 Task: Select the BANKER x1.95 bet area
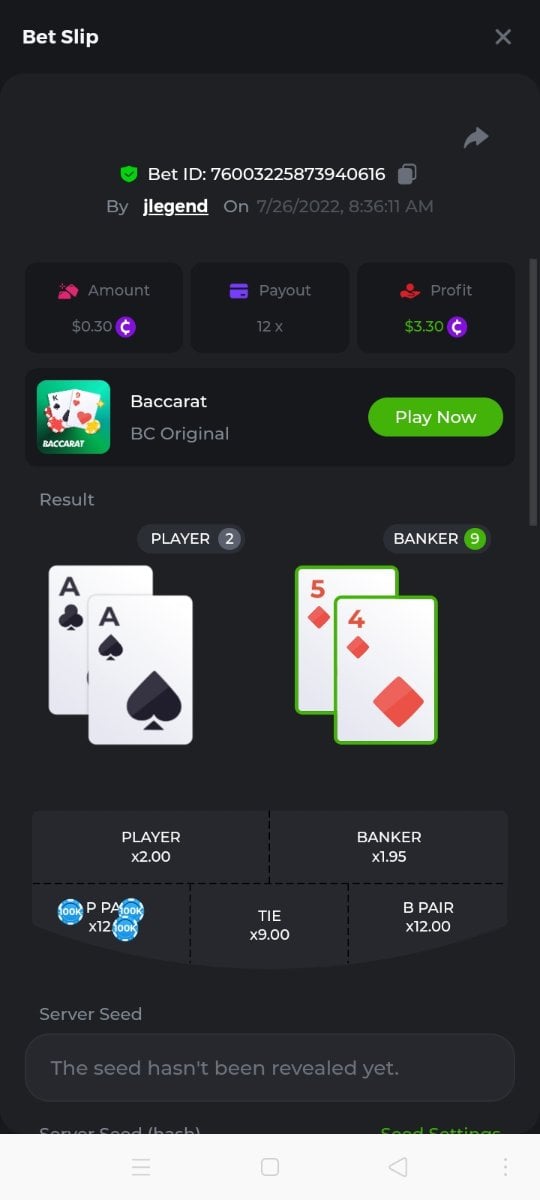click(389, 846)
